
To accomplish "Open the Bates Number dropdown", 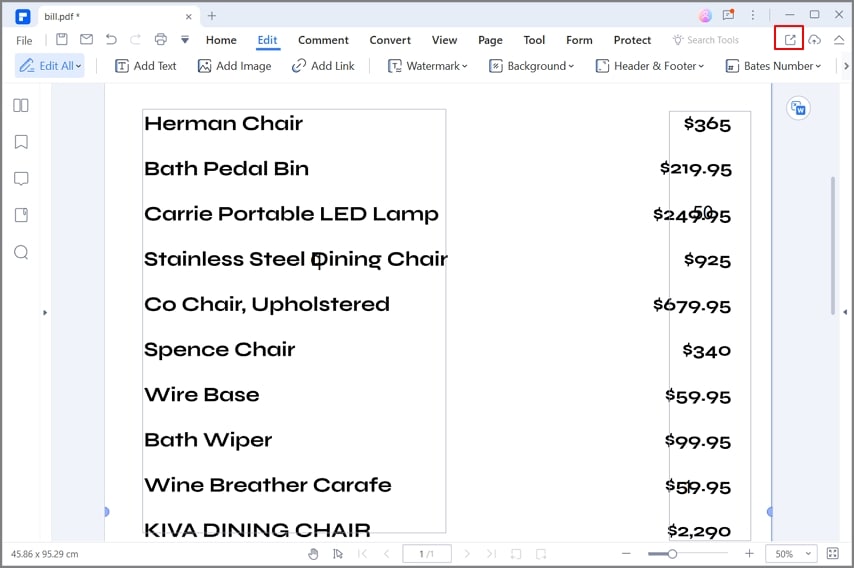I will click(x=773, y=66).
